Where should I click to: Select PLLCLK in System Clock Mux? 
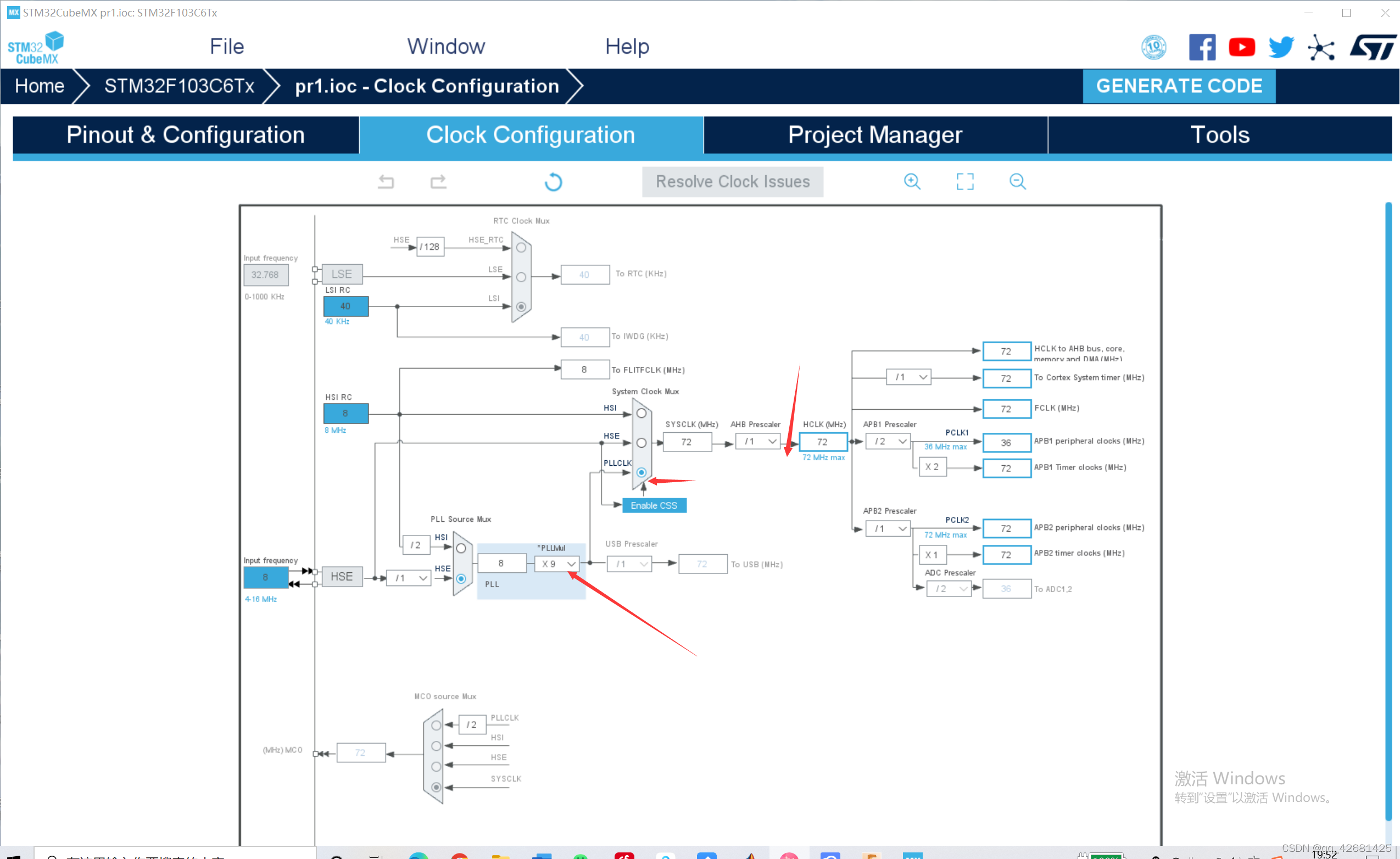[x=642, y=472]
